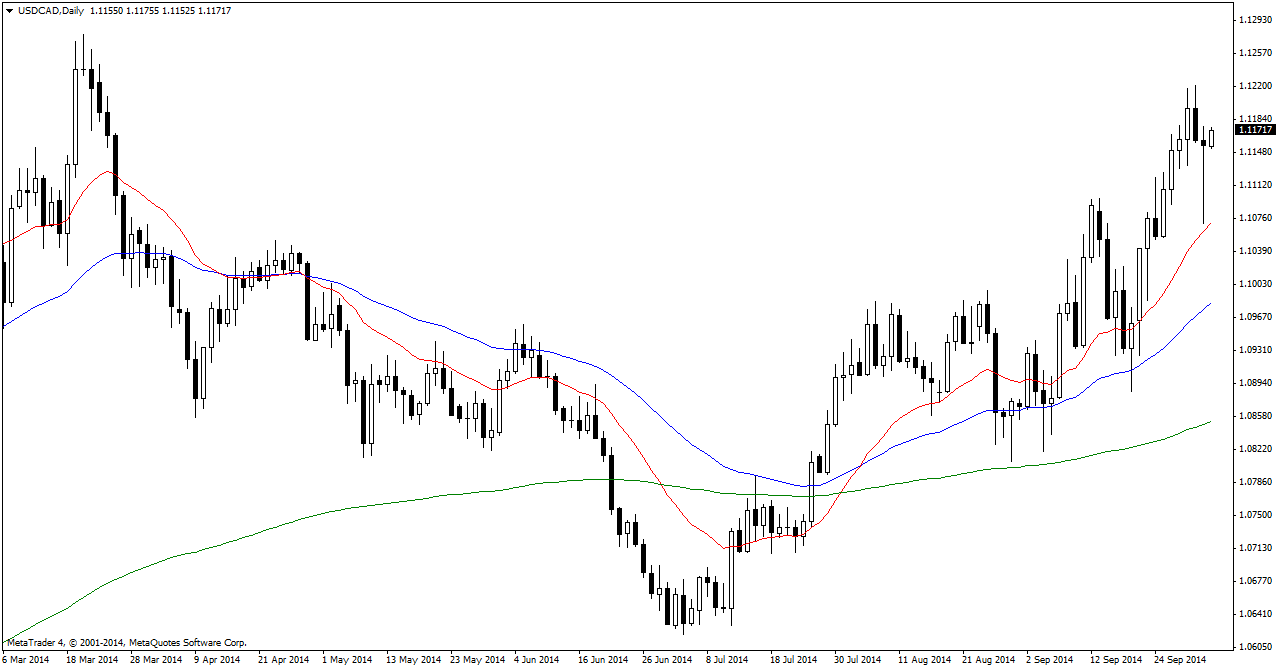Click the 18 Jul 2014 date label
Viewport: 1276px width, 668px height.
coord(793,660)
